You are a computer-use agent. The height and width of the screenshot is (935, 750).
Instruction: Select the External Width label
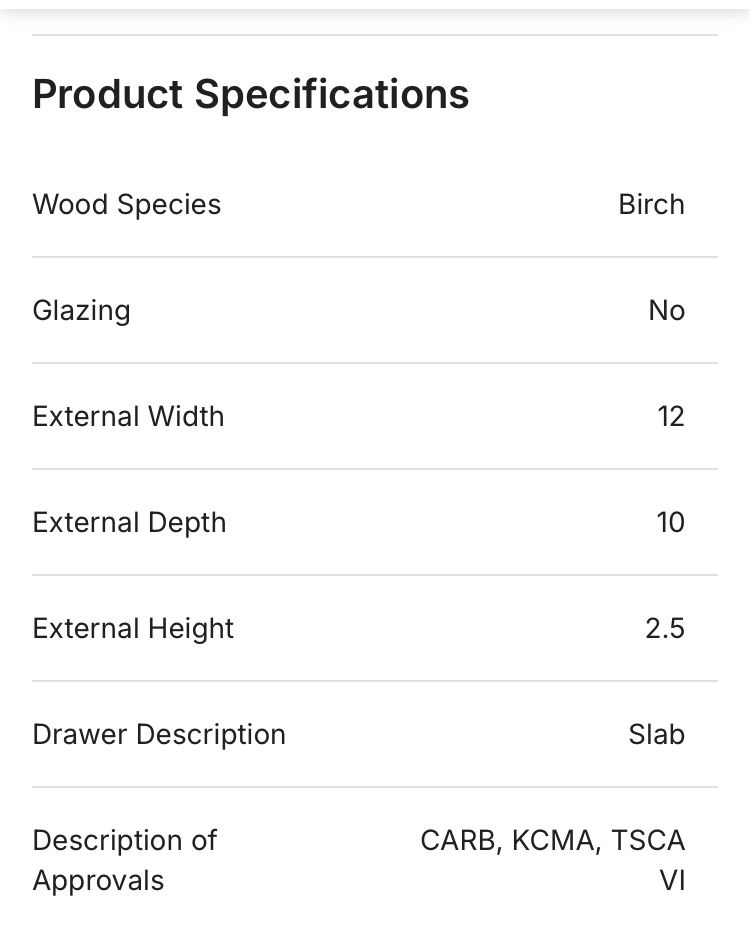pyautogui.click(x=128, y=417)
